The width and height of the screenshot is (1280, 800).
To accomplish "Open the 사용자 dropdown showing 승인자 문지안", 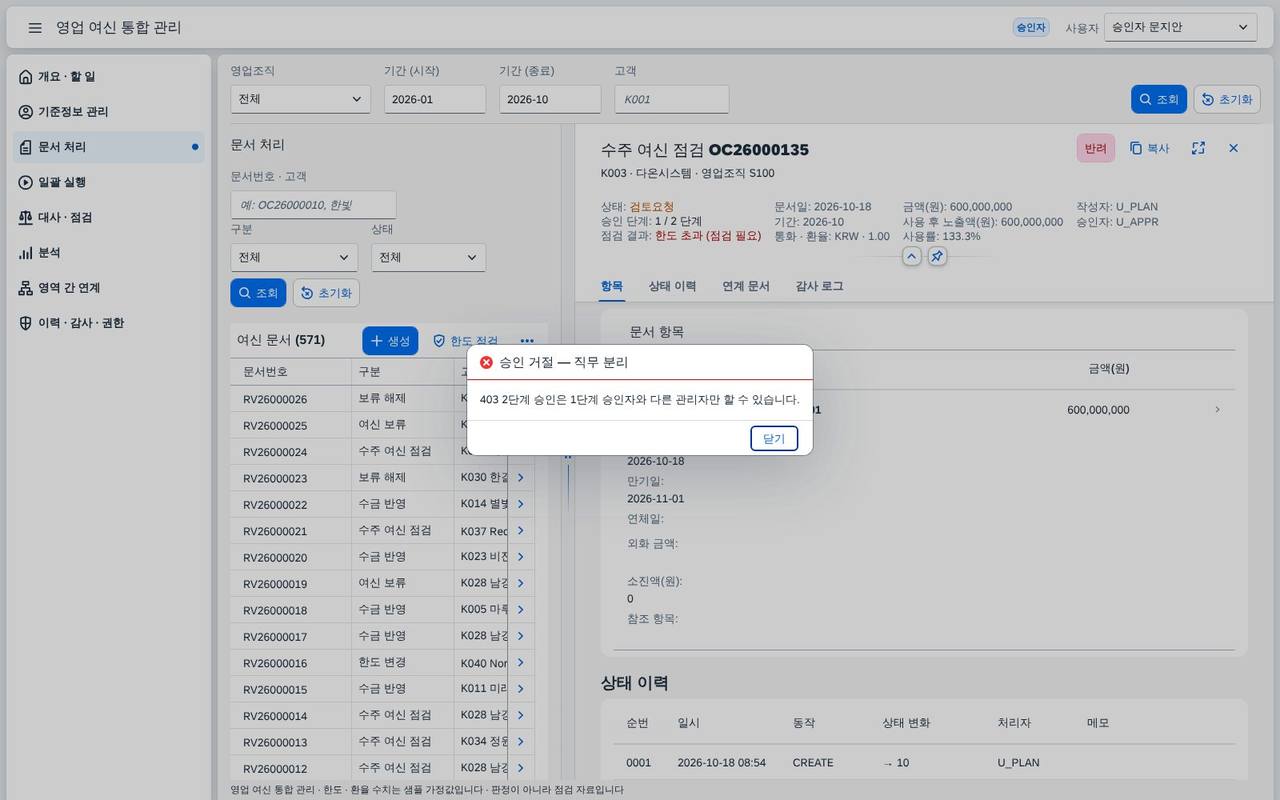I will [x=1180, y=28].
